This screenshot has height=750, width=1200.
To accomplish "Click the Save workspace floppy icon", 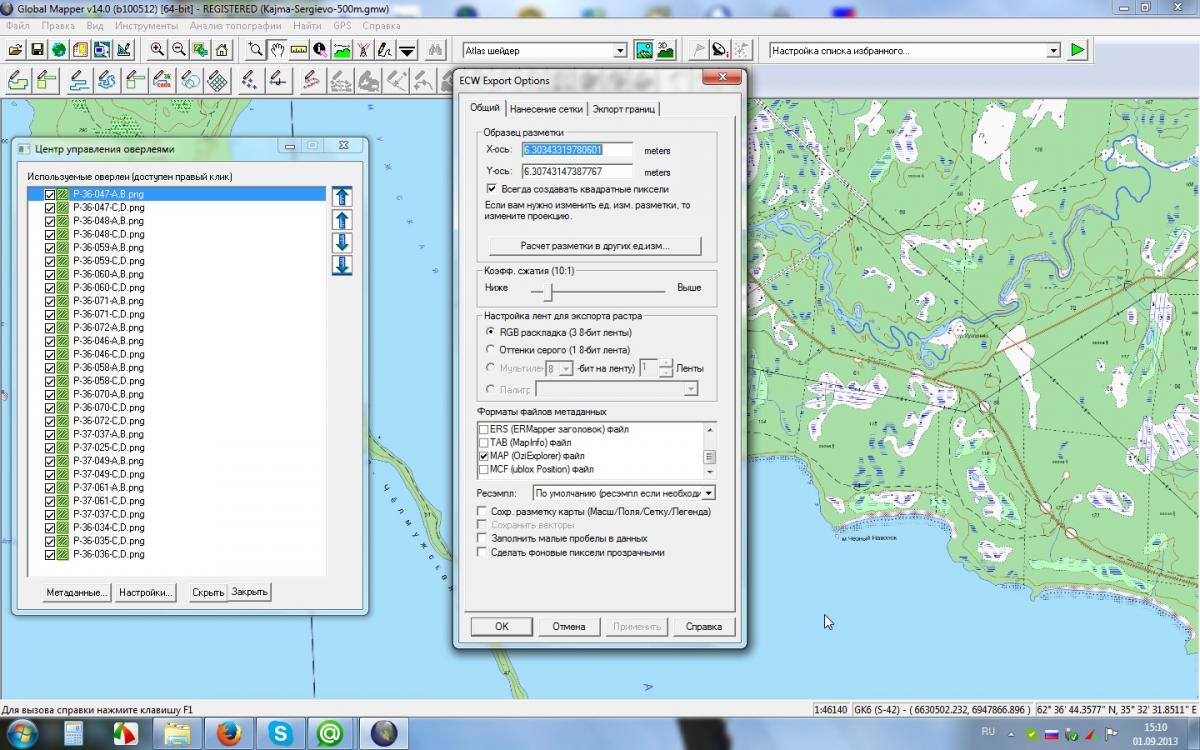I will [37, 50].
